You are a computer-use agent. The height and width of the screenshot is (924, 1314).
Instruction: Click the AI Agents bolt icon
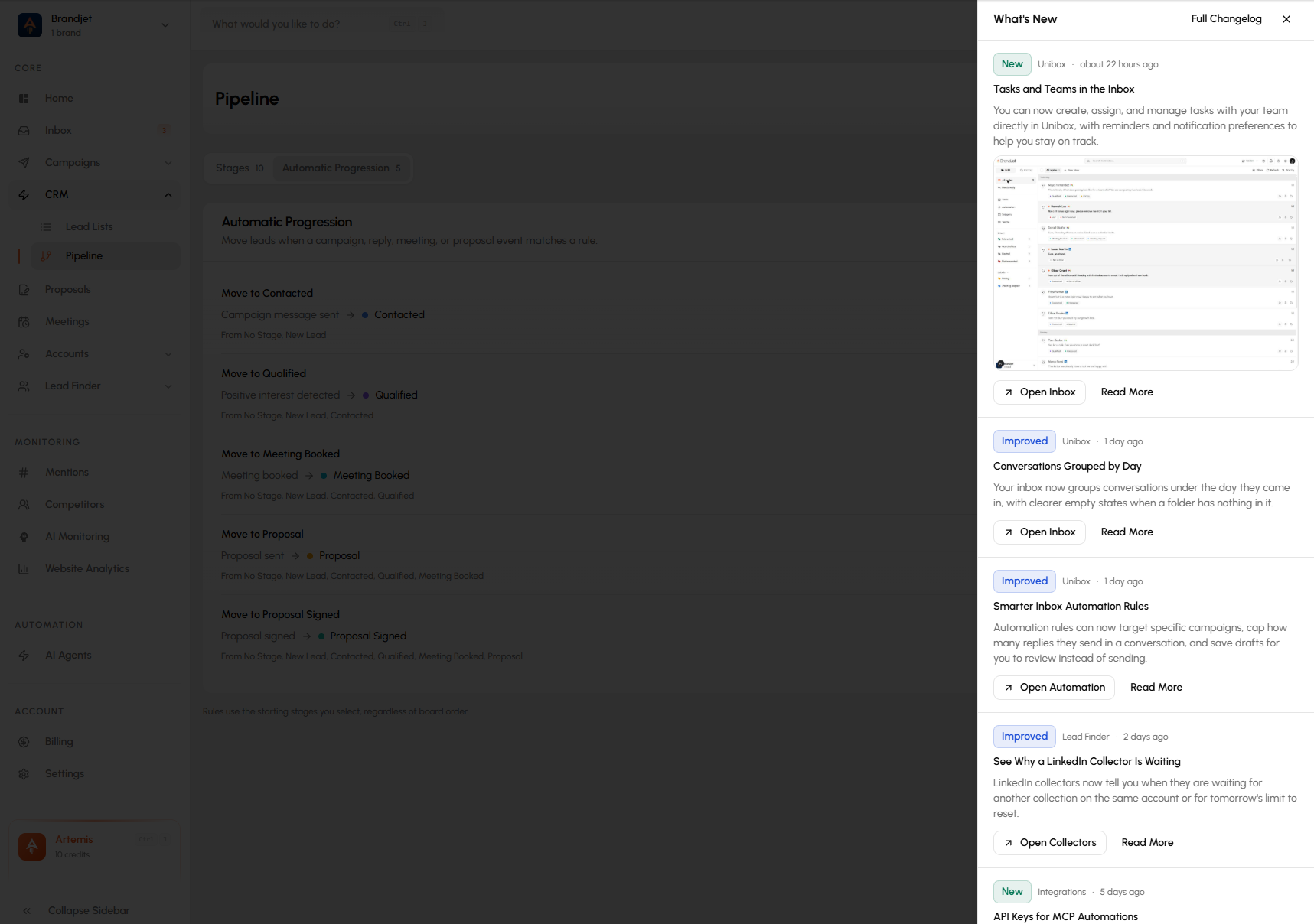(24, 656)
